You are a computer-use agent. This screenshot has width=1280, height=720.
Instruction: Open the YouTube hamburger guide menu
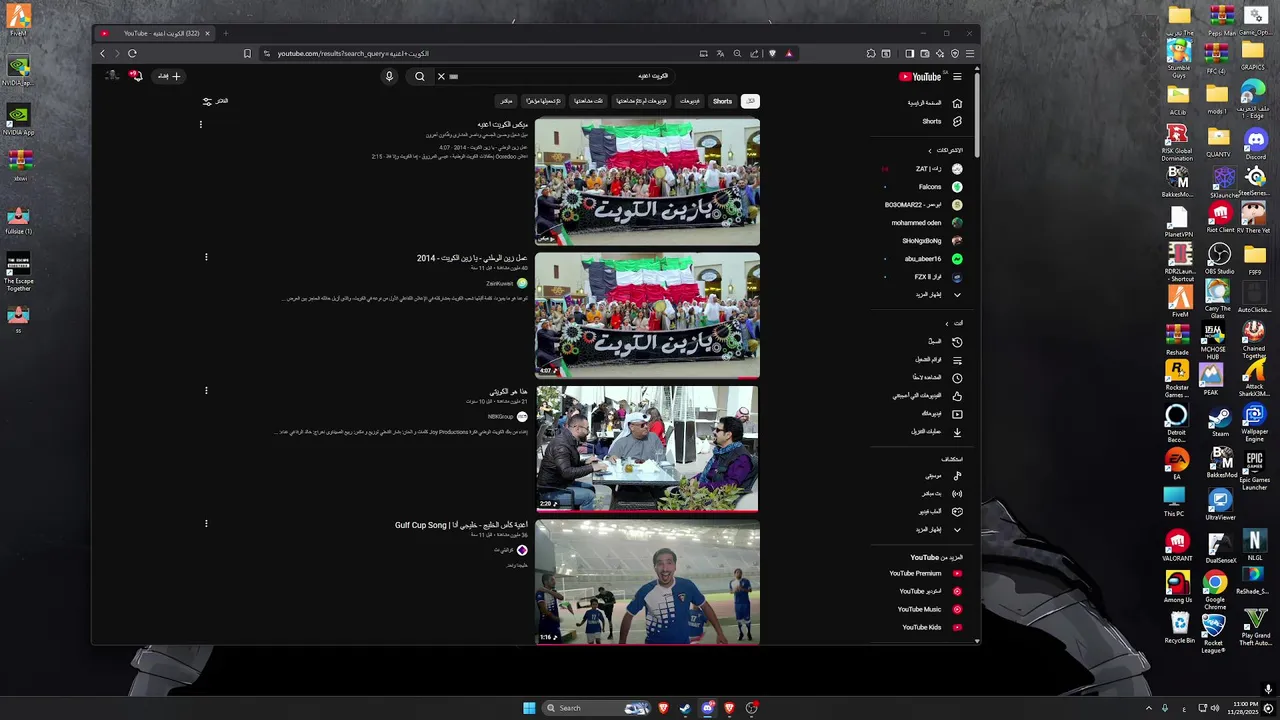(957, 76)
